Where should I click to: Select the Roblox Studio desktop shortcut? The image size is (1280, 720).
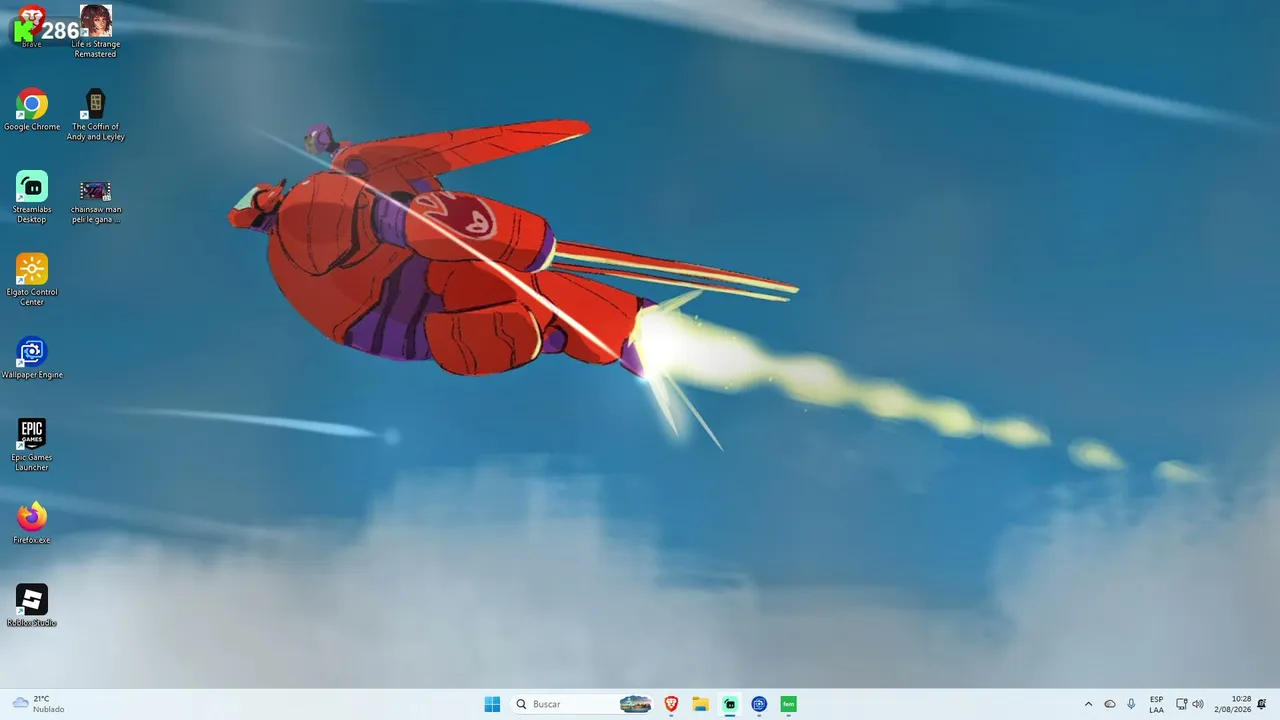click(32, 606)
